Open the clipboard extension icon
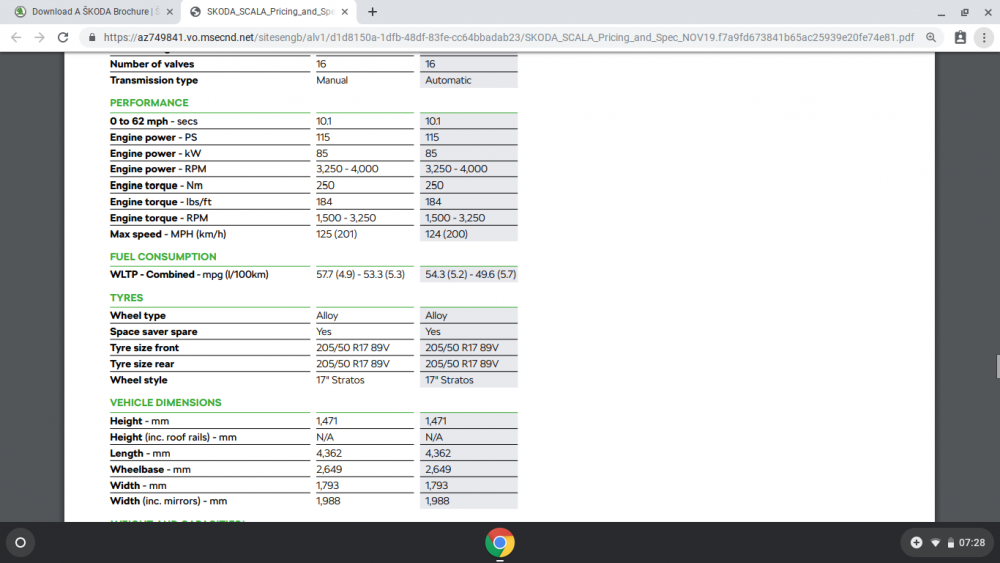1000x563 pixels. click(960, 38)
